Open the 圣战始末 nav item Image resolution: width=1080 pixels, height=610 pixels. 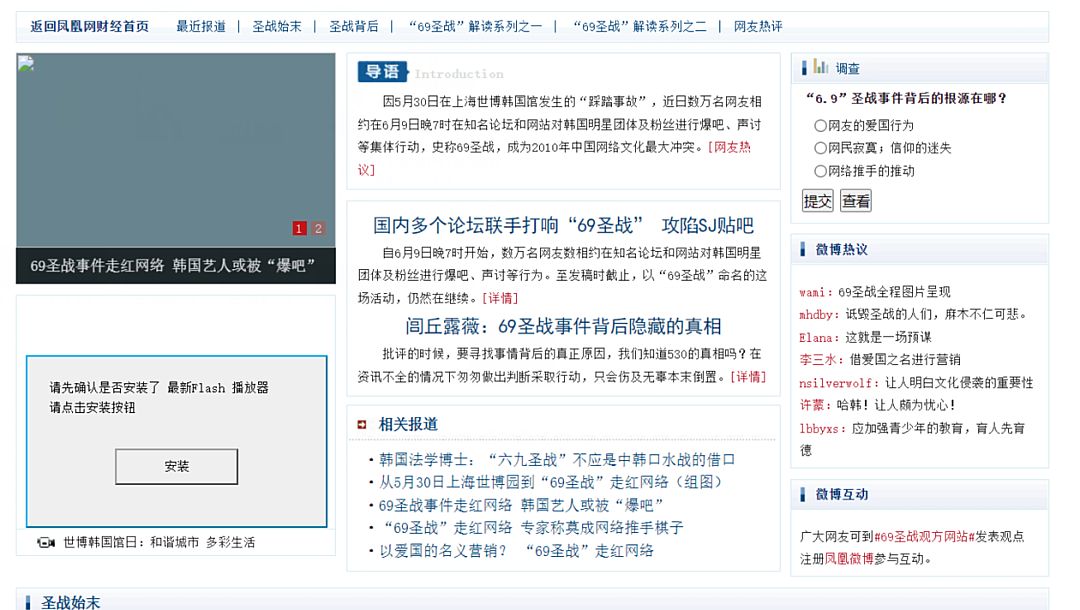[x=277, y=26]
